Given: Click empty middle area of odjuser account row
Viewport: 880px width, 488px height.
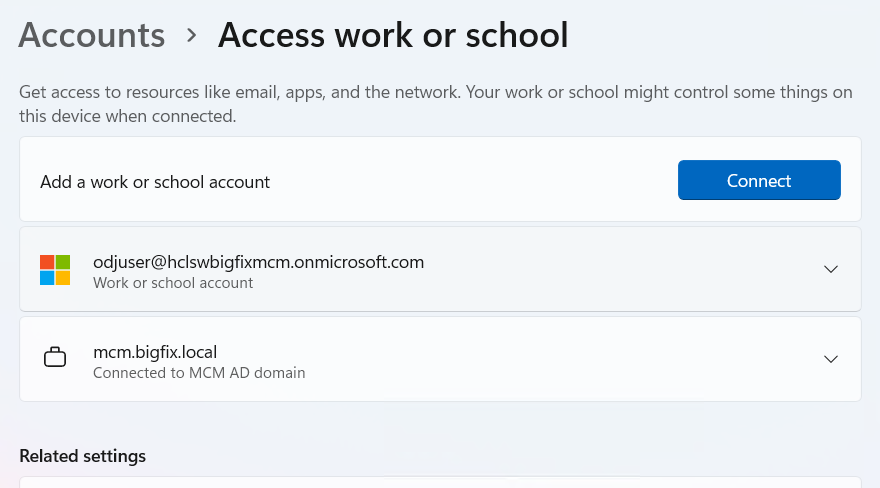Looking at the screenshot, I should (x=600, y=270).
